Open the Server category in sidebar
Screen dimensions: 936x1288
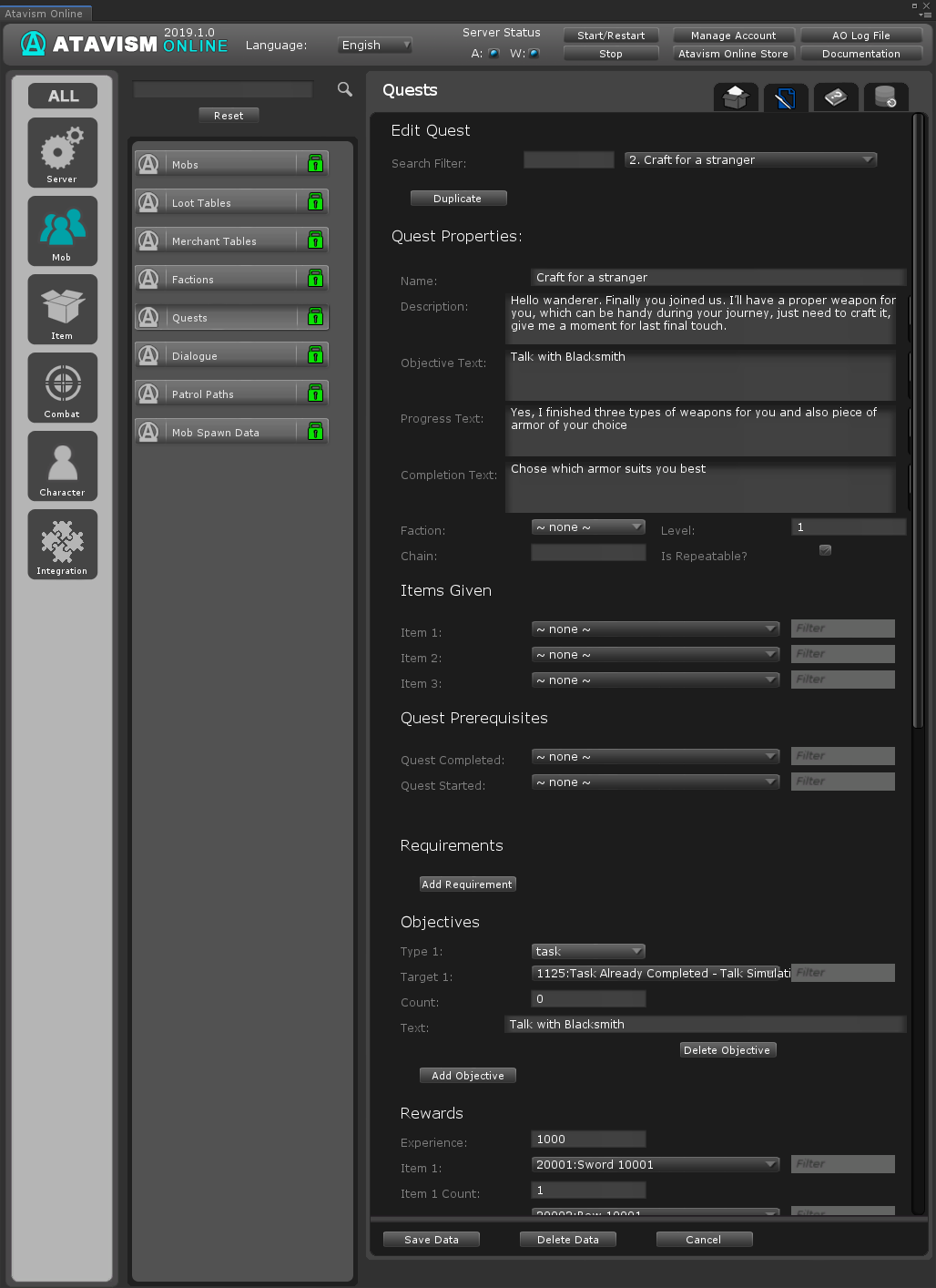tap(62, 152)
